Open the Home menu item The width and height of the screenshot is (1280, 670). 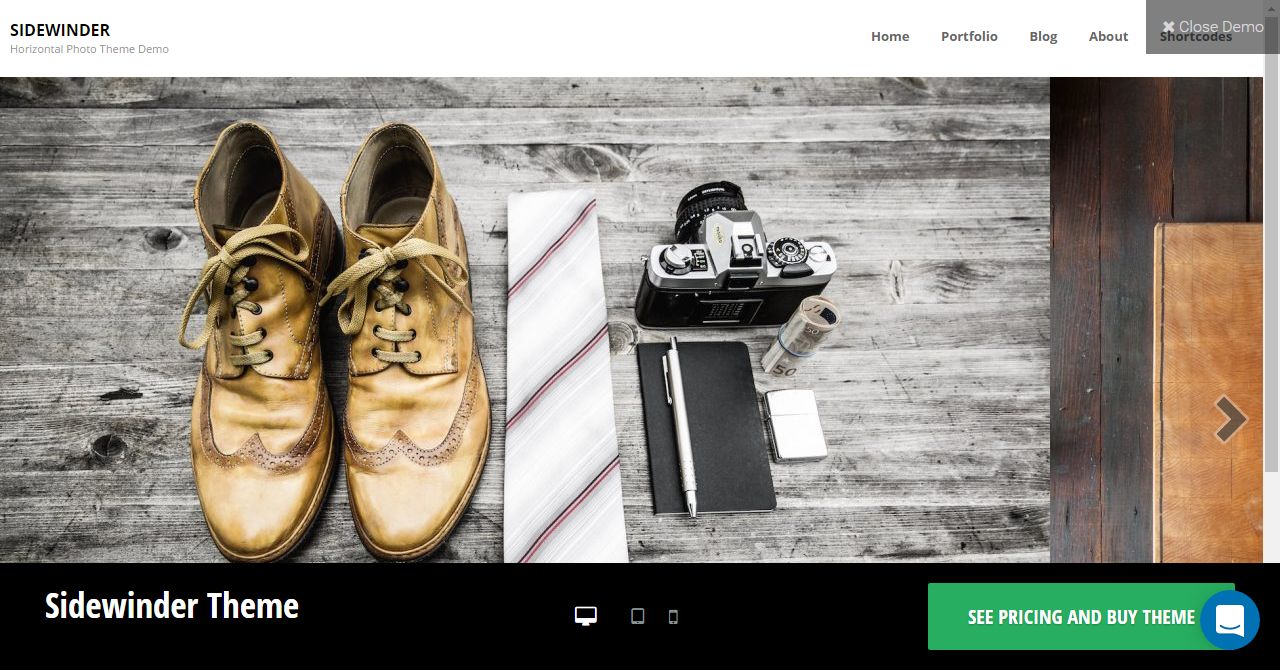click(890, 36)
